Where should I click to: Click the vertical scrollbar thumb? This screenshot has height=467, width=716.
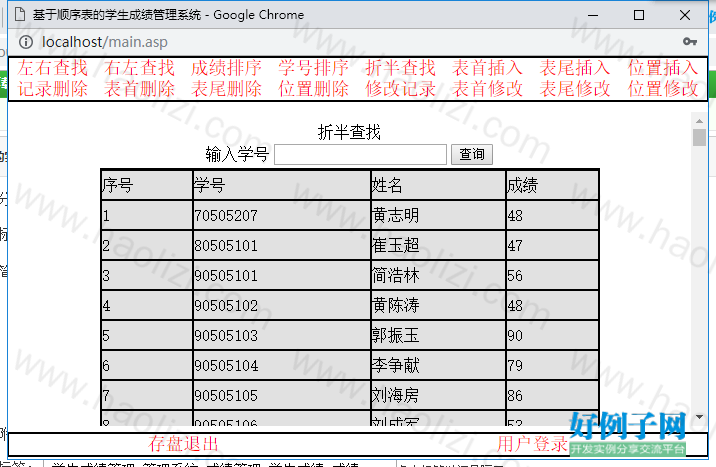point(699,137)
